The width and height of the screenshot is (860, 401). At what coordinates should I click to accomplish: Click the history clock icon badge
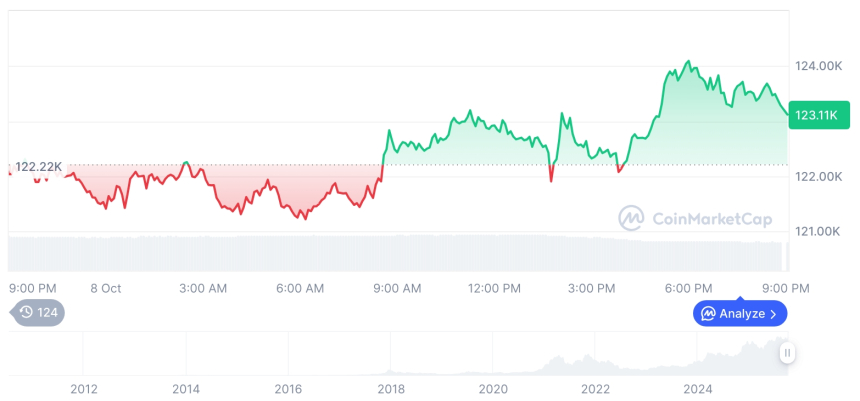click(27, 313)
